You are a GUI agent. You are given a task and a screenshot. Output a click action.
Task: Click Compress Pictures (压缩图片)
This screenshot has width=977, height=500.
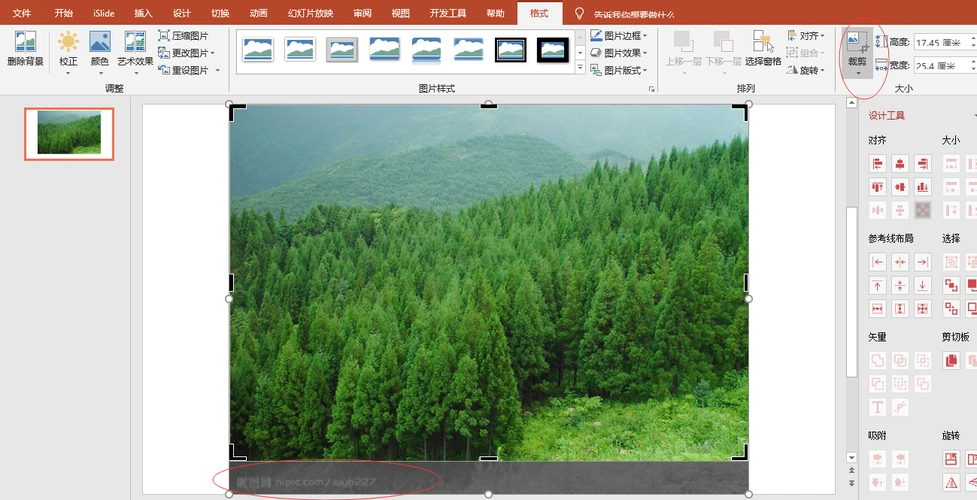pos(183,36)
